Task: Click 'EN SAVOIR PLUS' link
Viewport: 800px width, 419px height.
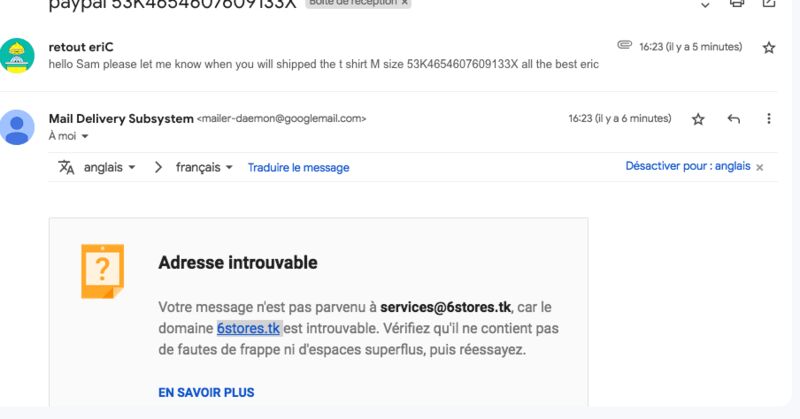Action: pos(206,392)
